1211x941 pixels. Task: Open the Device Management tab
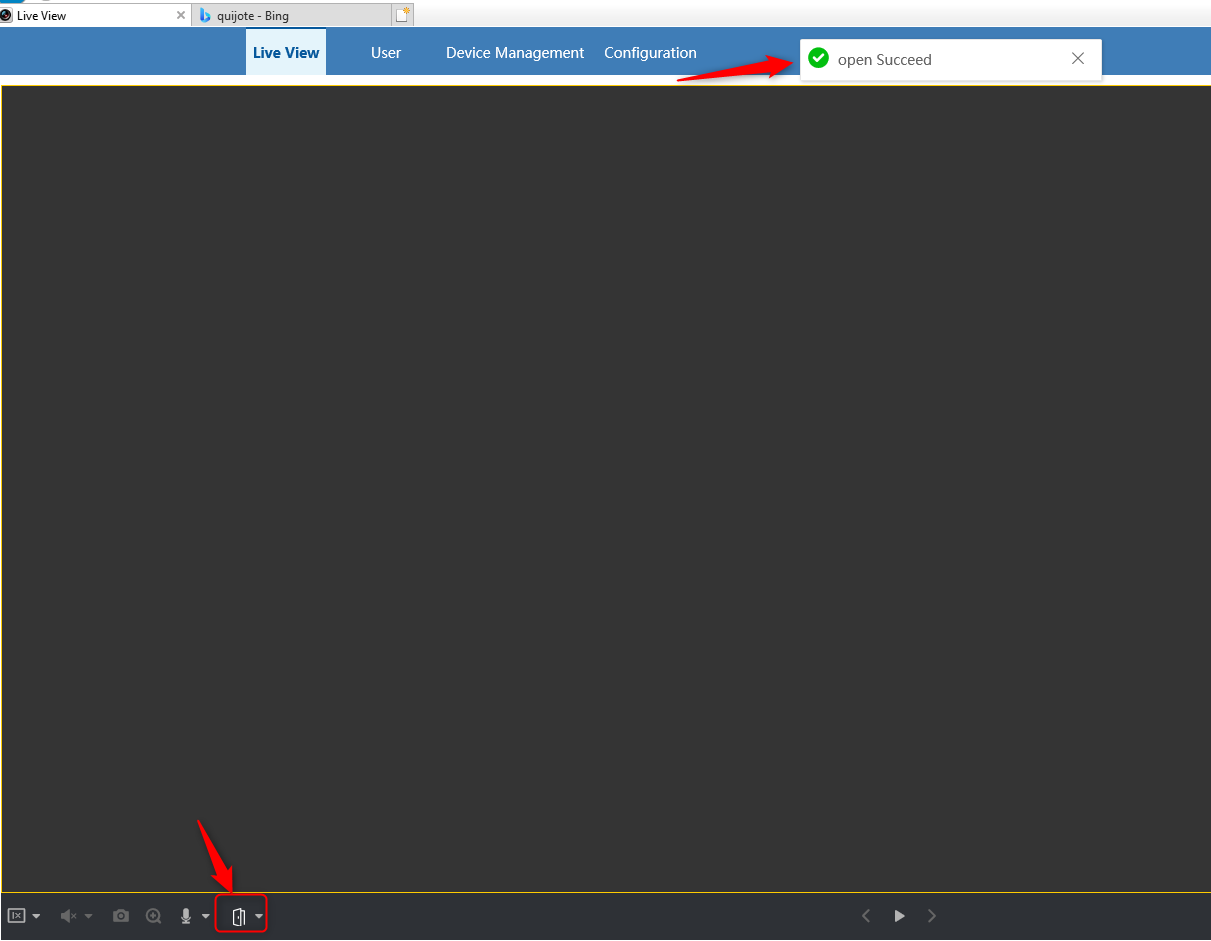click(x=515, y=53)
